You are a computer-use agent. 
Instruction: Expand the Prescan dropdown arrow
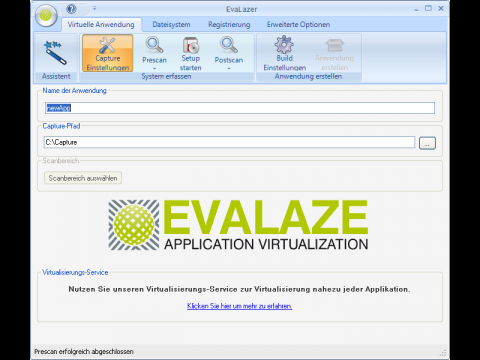click(x=154, y=68)
